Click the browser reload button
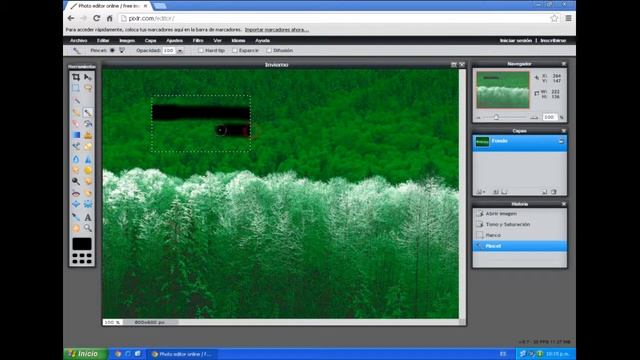Viewport: 640px width, 360px height. point(96,18)
